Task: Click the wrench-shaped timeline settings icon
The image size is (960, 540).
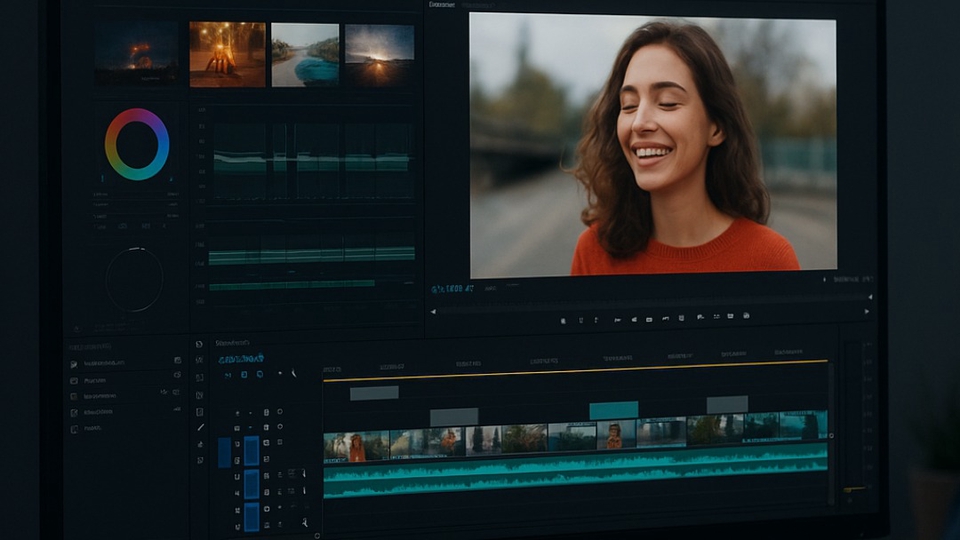Action: point(293,373)
